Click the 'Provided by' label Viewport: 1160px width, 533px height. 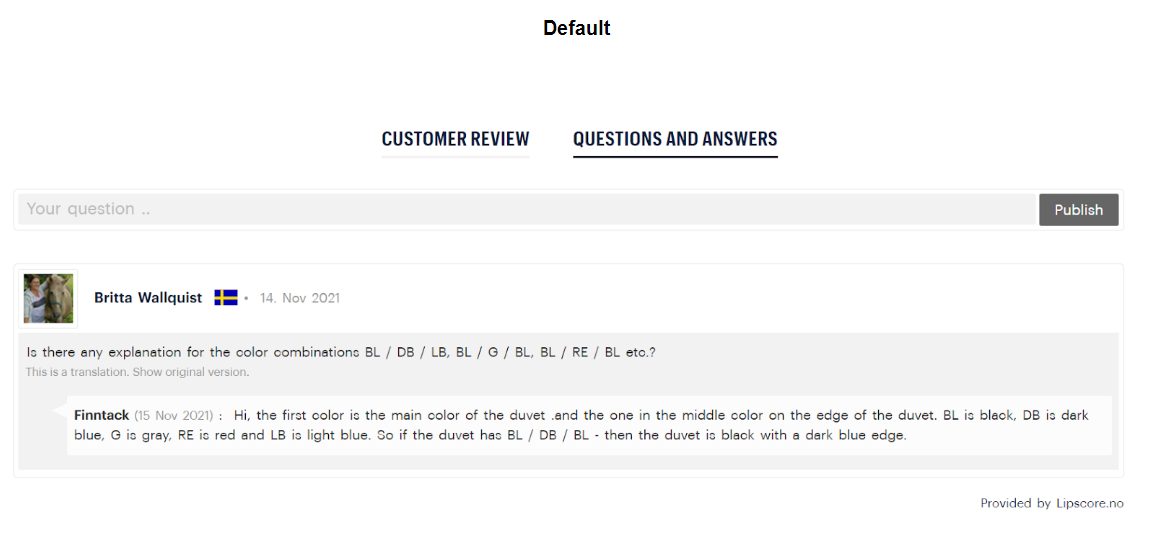click(x=1015, y=503)
